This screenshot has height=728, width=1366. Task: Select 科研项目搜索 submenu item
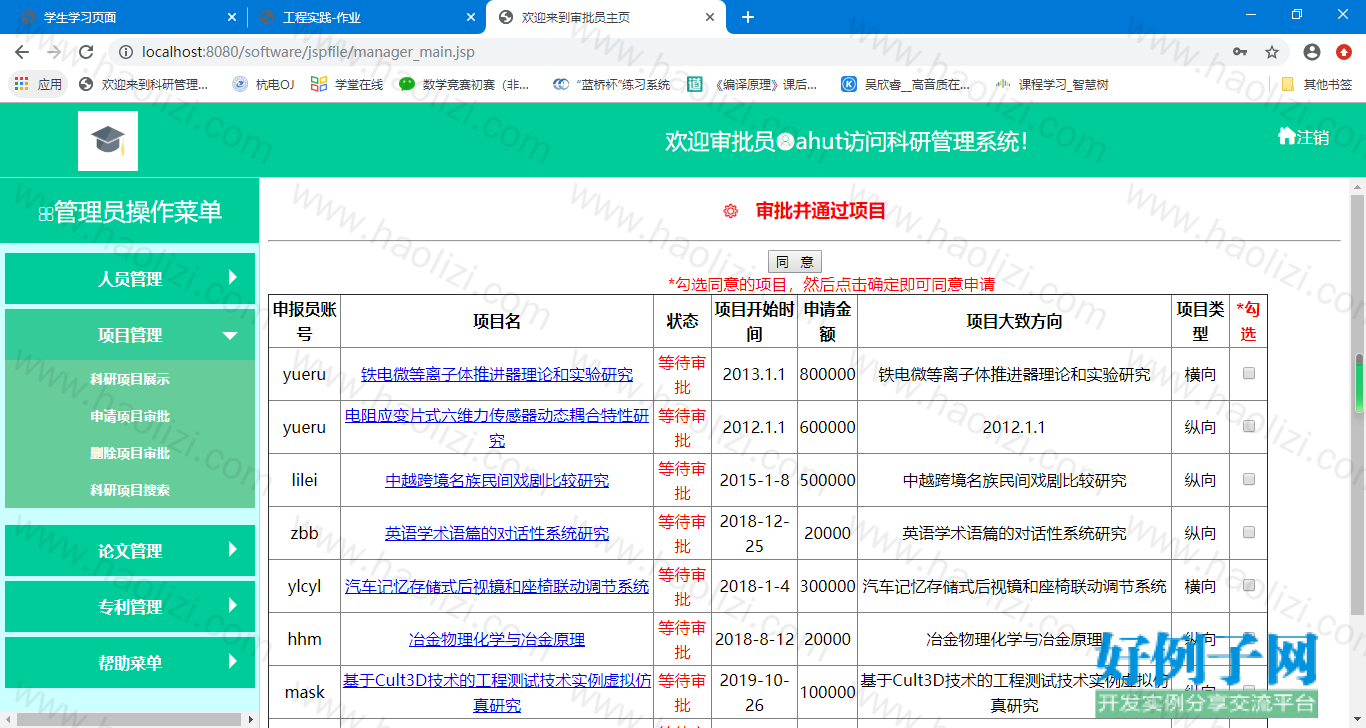tap(130, 490)
